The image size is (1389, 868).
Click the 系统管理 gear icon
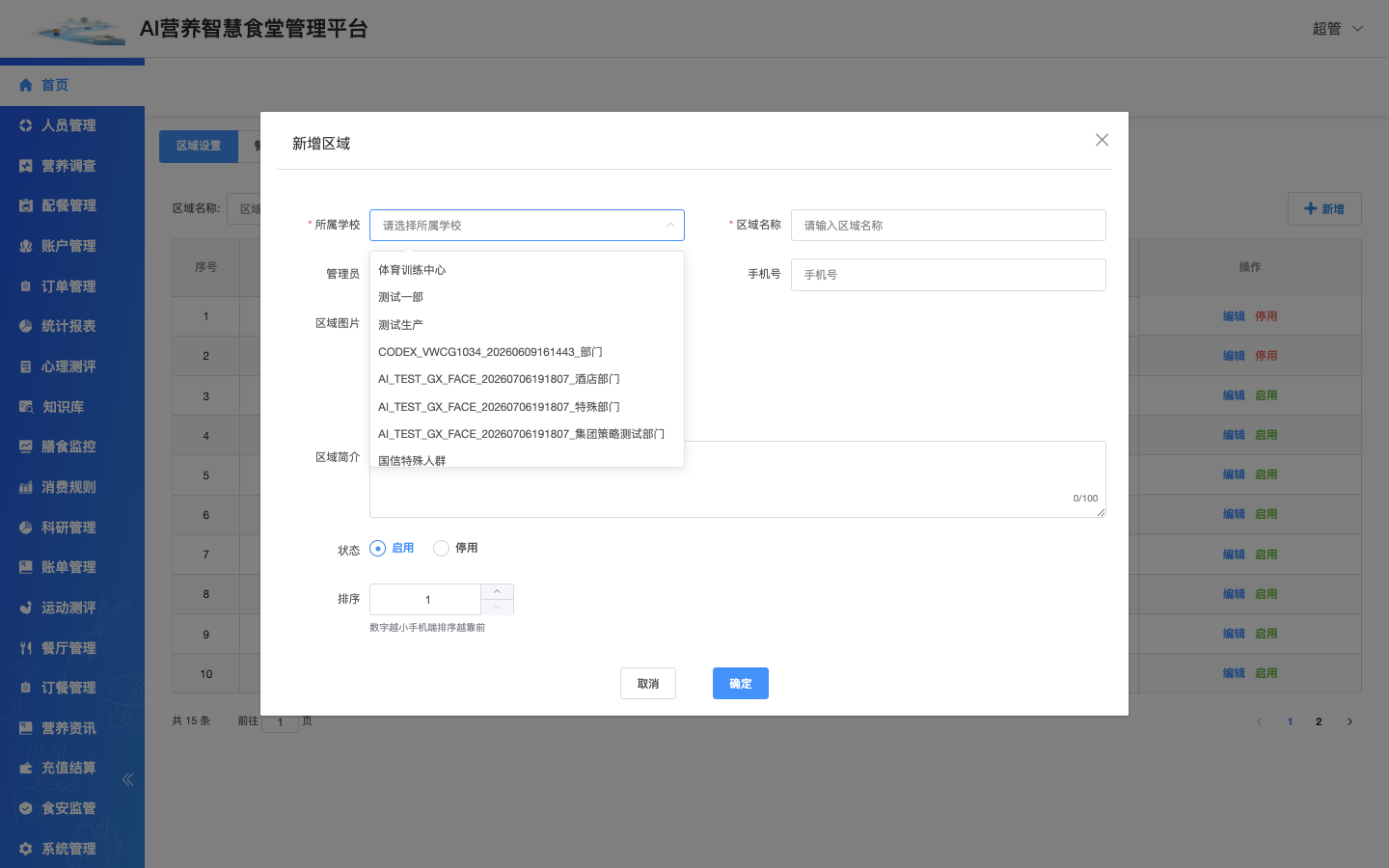tap(26, 849)
